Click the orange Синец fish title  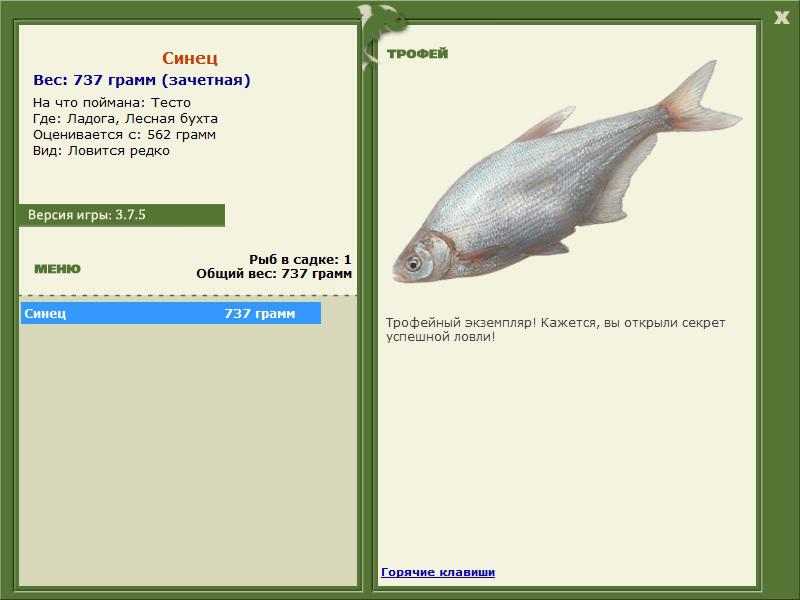point(189,59)
